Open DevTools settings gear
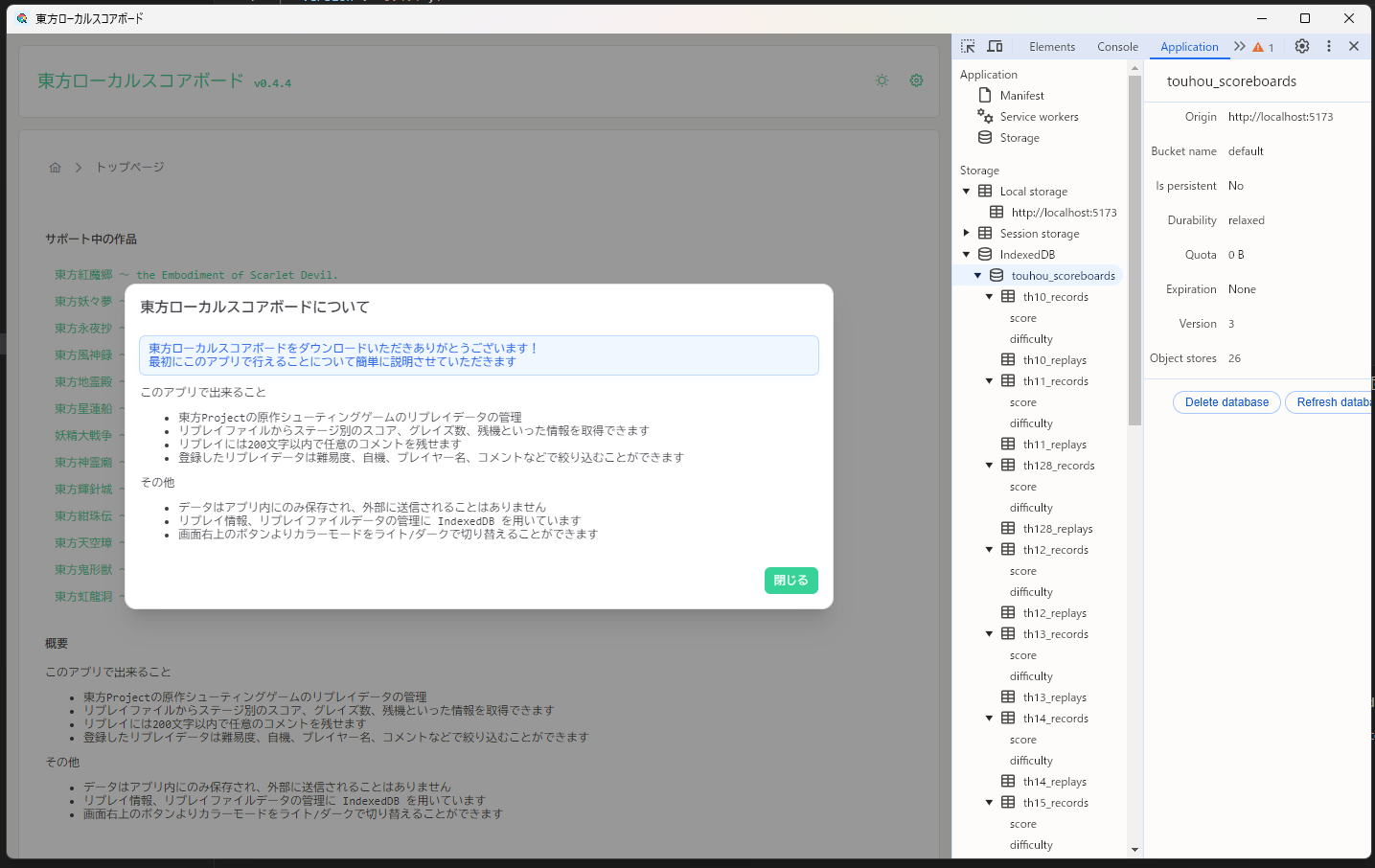This screenshot has height=868, width=1375. point(1302,46)
